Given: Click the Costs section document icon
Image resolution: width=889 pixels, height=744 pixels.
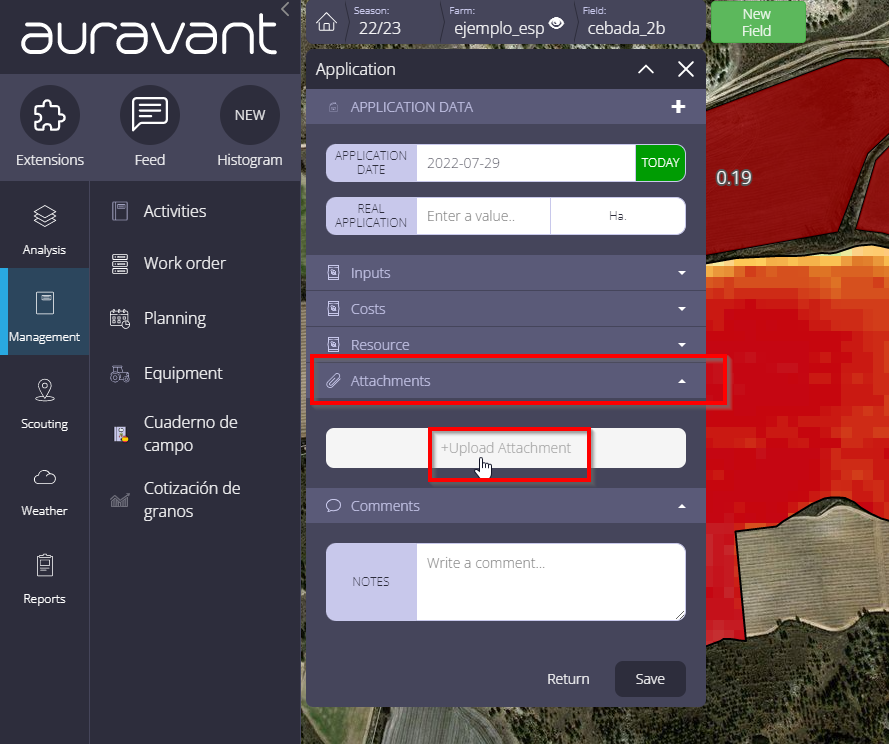Looking at the screenshot, I should pyautogui.click(x=333, y=308).
